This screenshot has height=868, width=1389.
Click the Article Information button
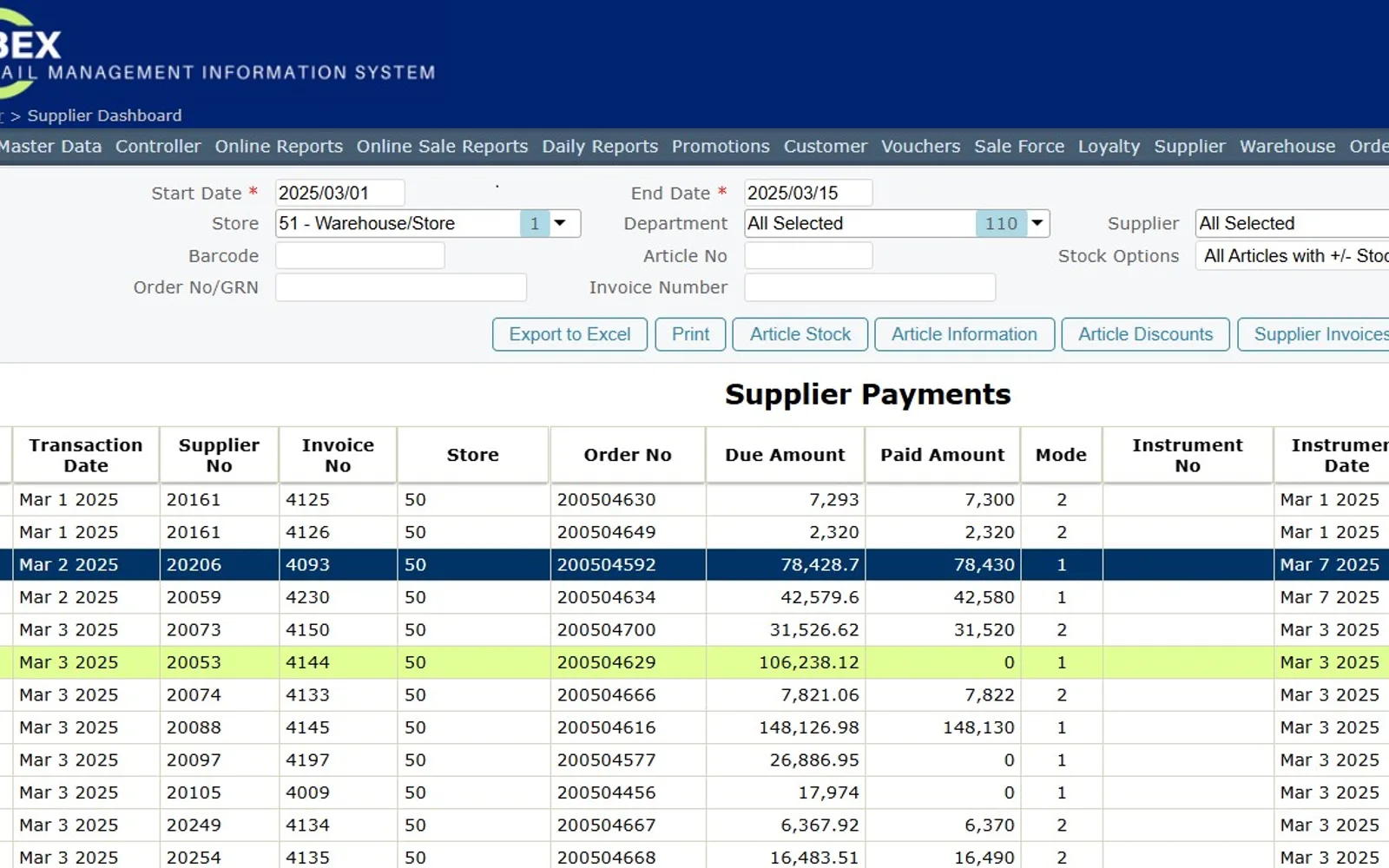pos(964,334)
